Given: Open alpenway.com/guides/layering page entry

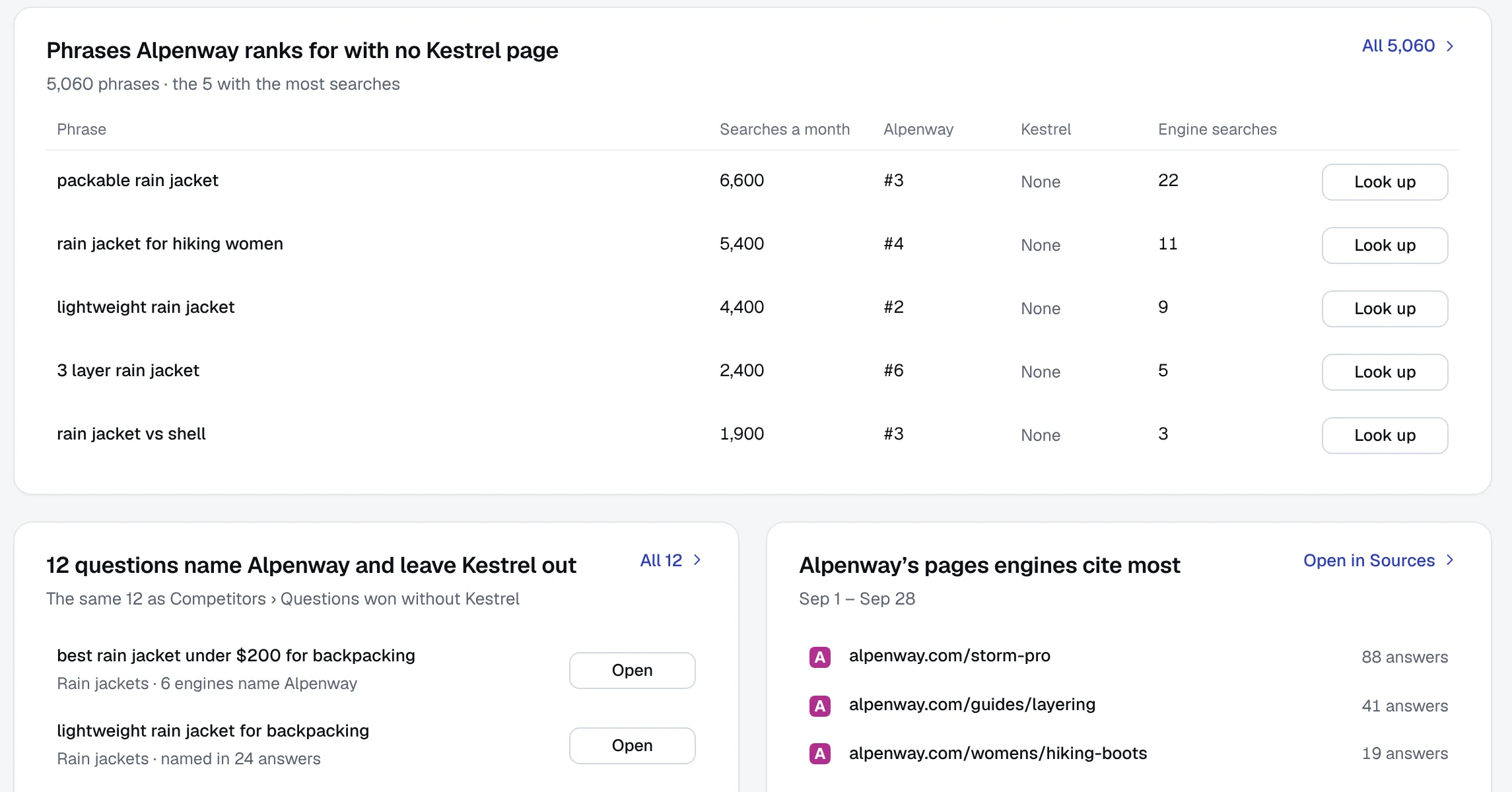Looking at the screenshot, I should (x=972, y=705).
